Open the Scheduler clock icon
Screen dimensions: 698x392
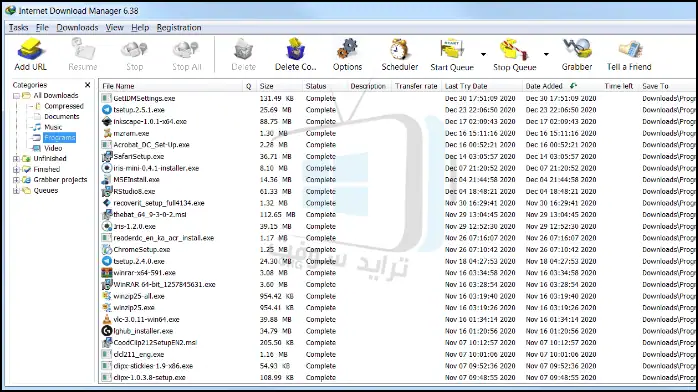[399, 49]
